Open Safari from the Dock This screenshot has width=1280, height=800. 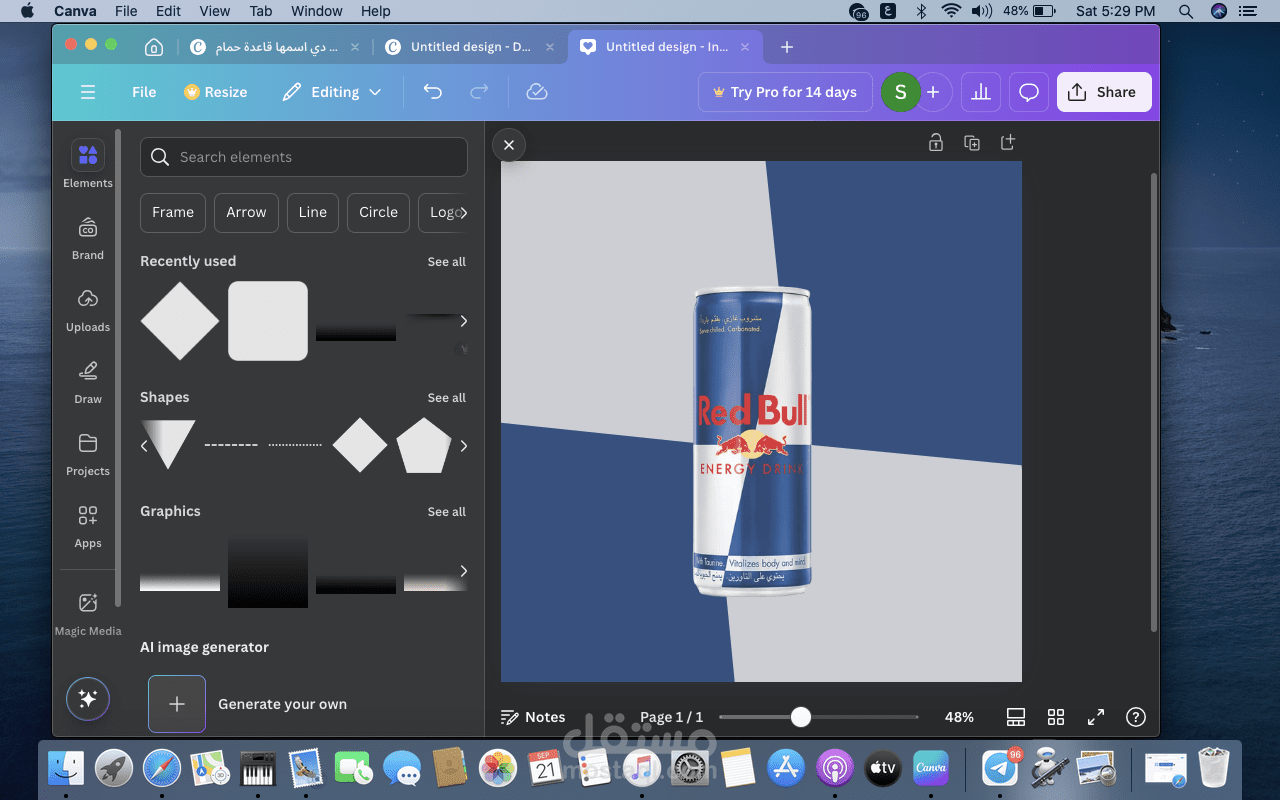pos(162,768)
